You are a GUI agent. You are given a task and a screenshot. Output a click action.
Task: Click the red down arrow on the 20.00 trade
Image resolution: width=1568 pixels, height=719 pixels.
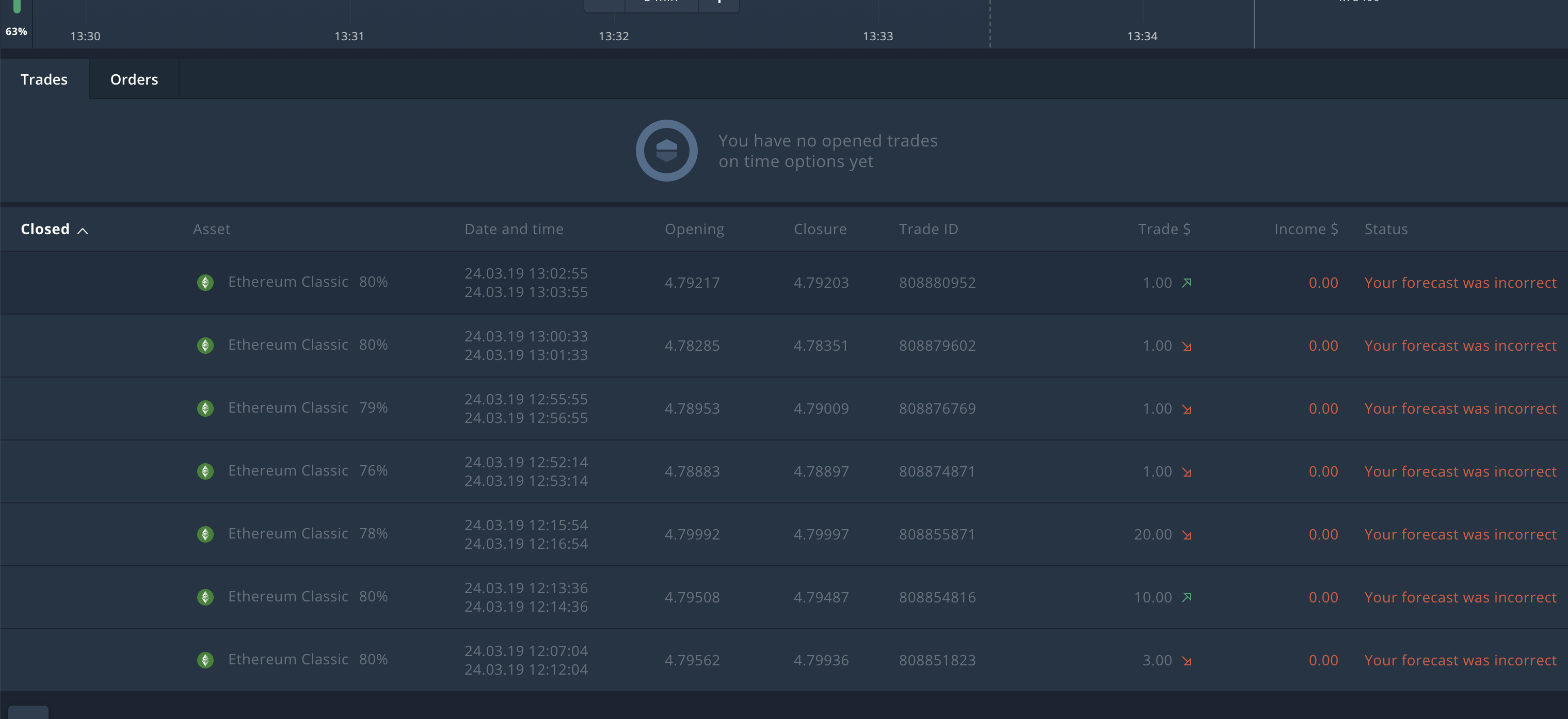pos(1187,535)
